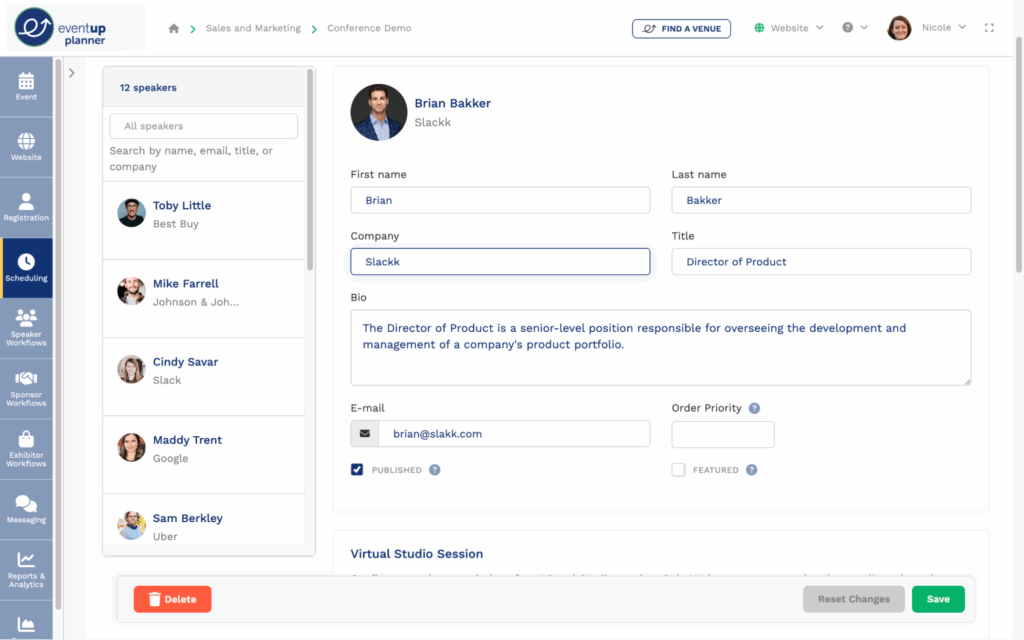Click the Order Priority help icon

[754, 408]
